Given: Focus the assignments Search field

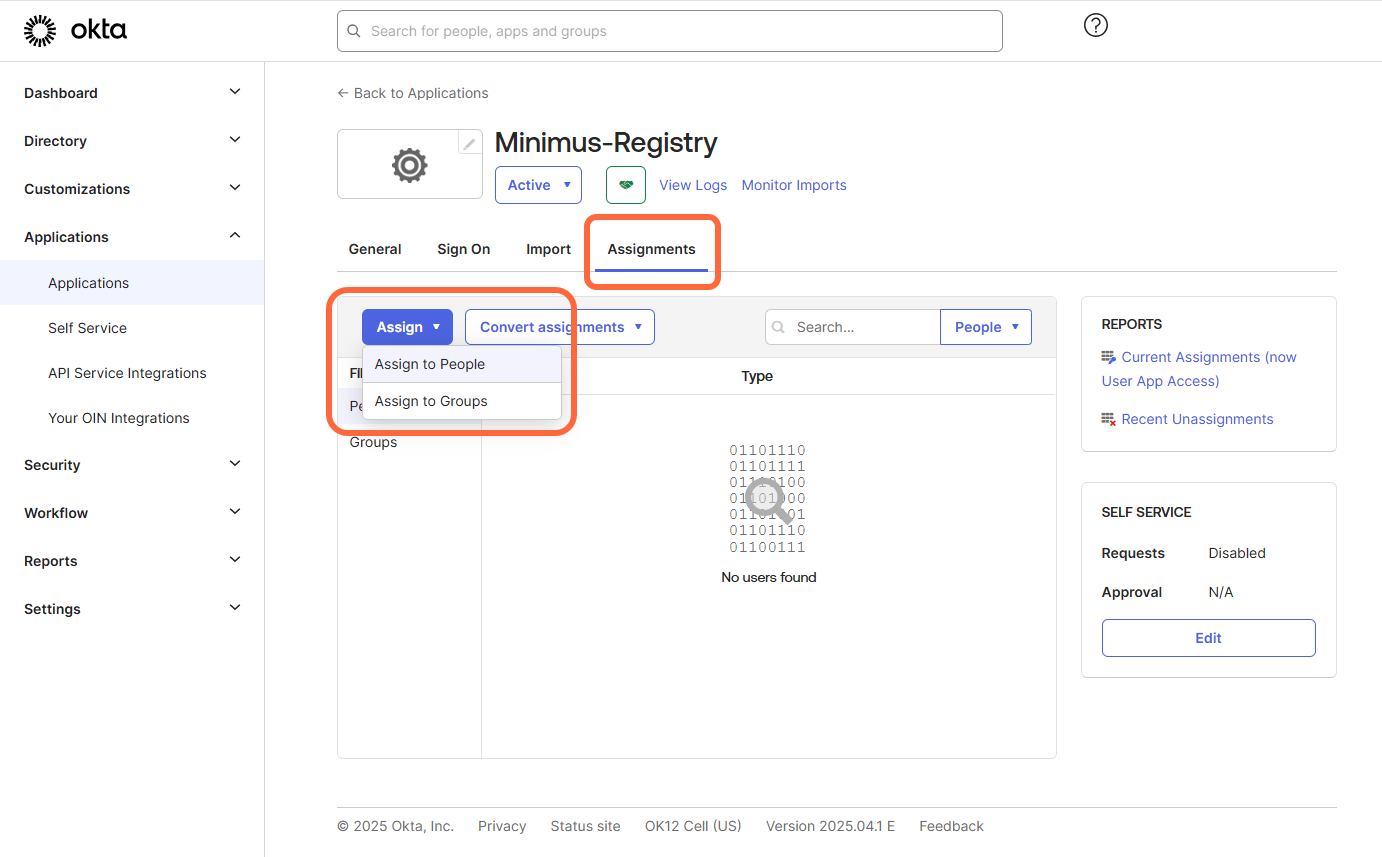Looking at the screenshot, I should 853,327.
